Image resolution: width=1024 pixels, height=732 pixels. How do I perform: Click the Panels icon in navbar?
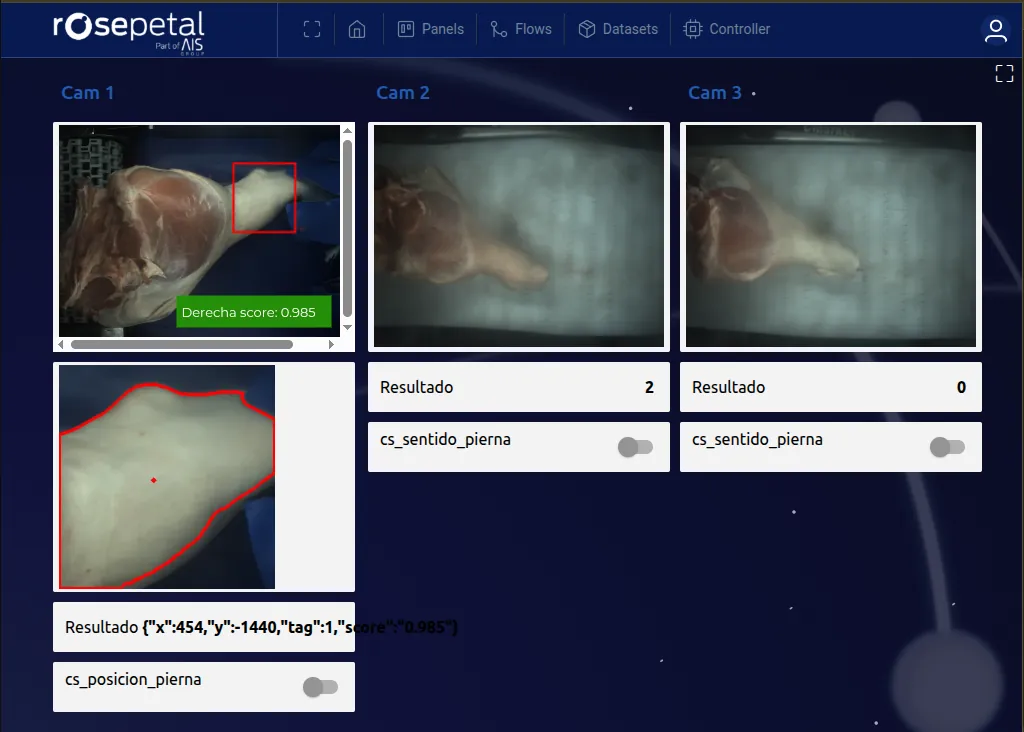coord(406,29)
